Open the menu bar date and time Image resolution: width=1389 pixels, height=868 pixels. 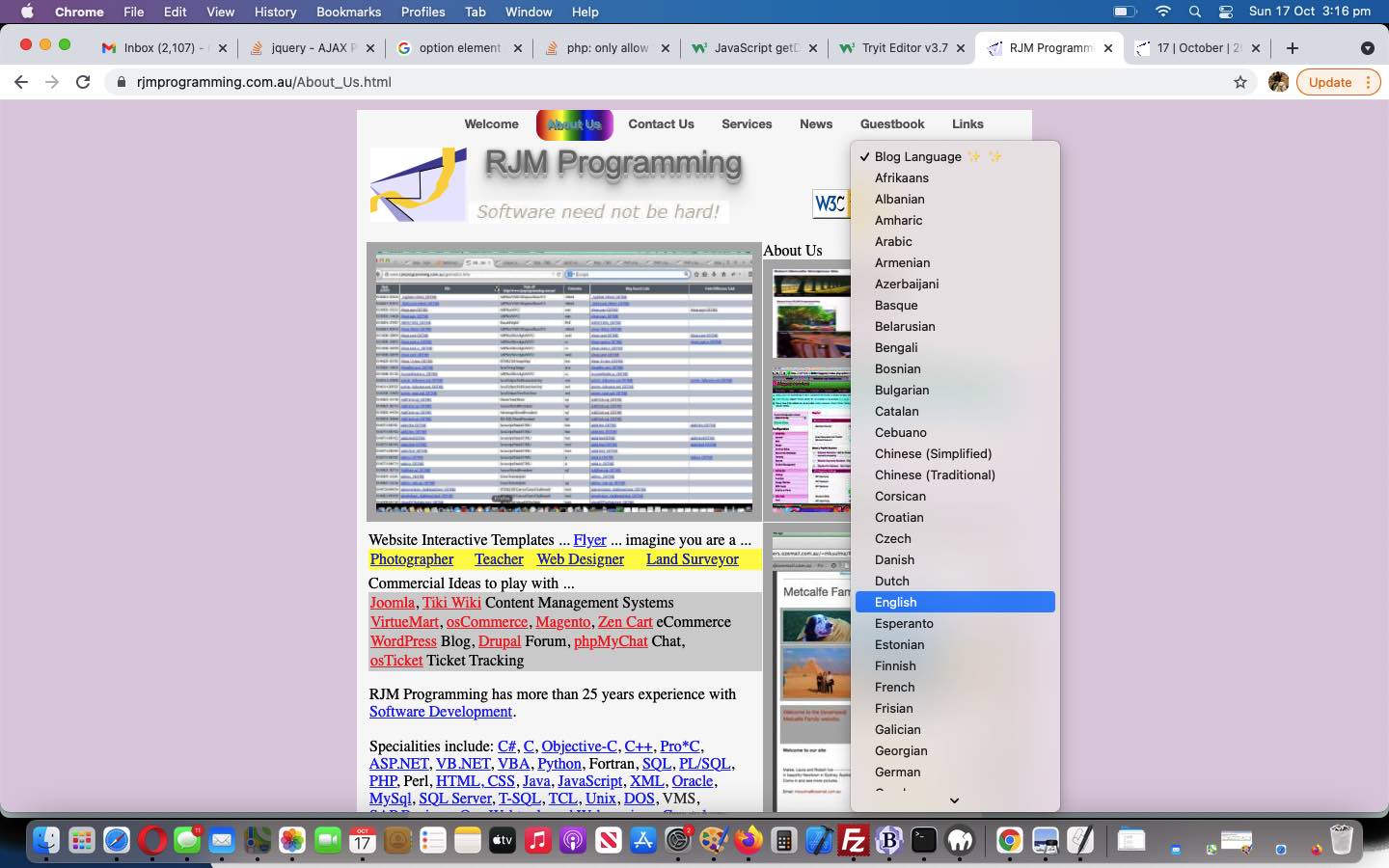tap(1310, 12)
